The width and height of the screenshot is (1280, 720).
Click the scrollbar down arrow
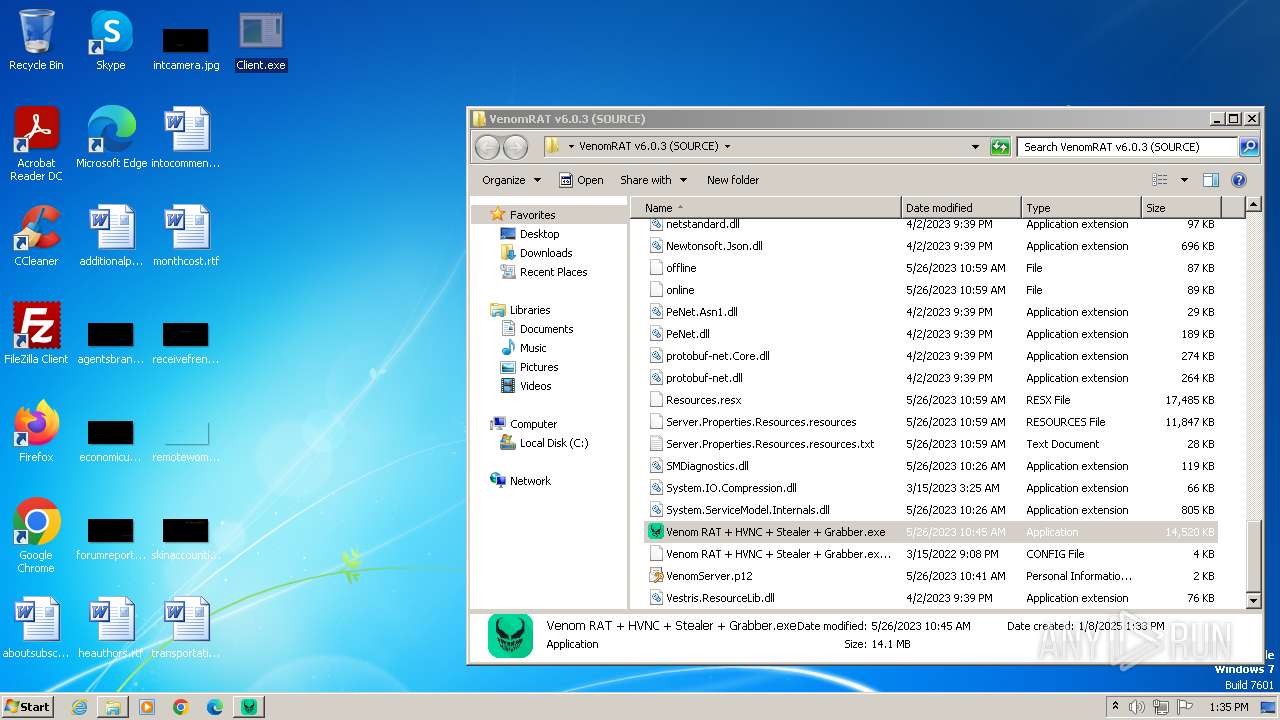[x=1254, y=600]
